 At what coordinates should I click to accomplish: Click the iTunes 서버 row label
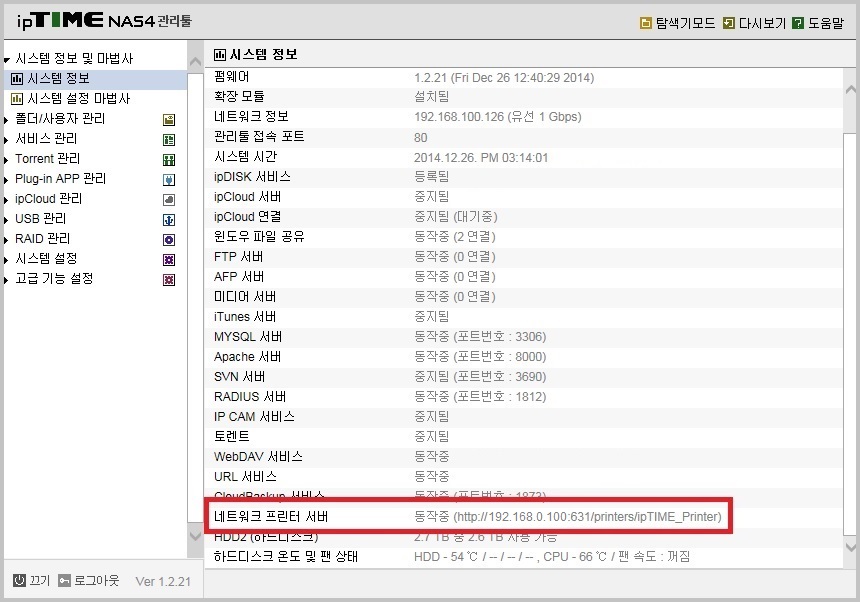point(245,316)
